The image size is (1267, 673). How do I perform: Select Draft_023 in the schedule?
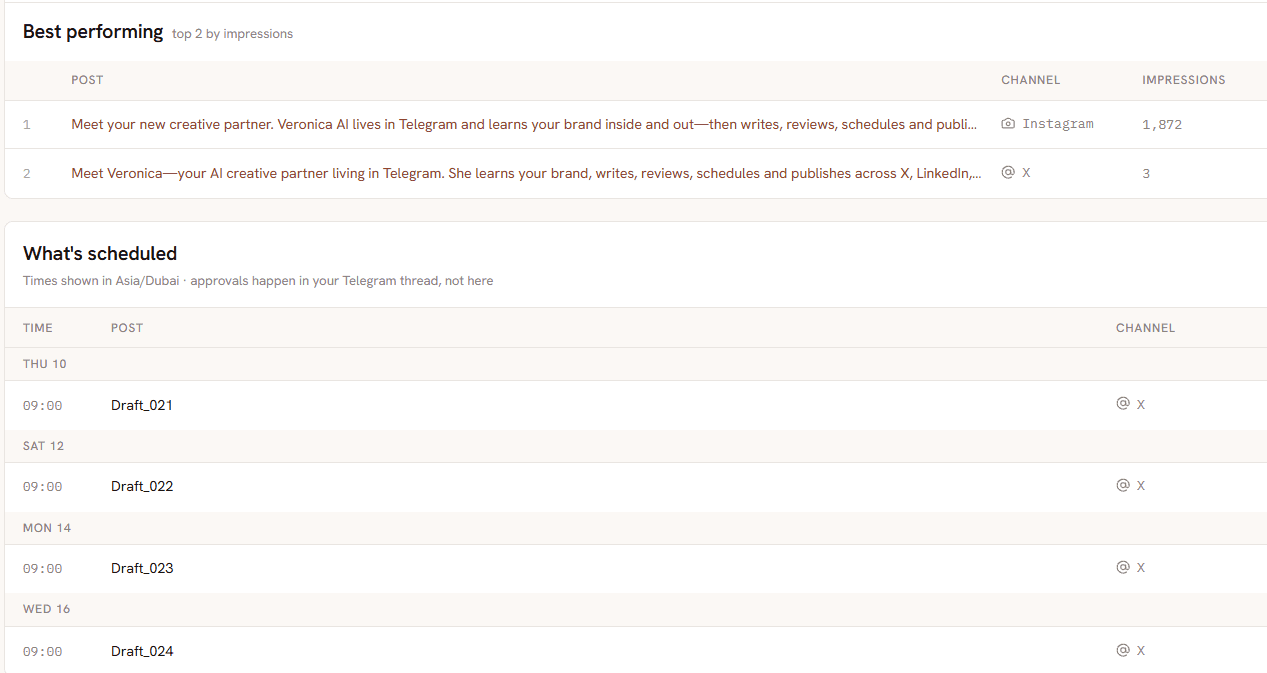(x=142, y=569)
